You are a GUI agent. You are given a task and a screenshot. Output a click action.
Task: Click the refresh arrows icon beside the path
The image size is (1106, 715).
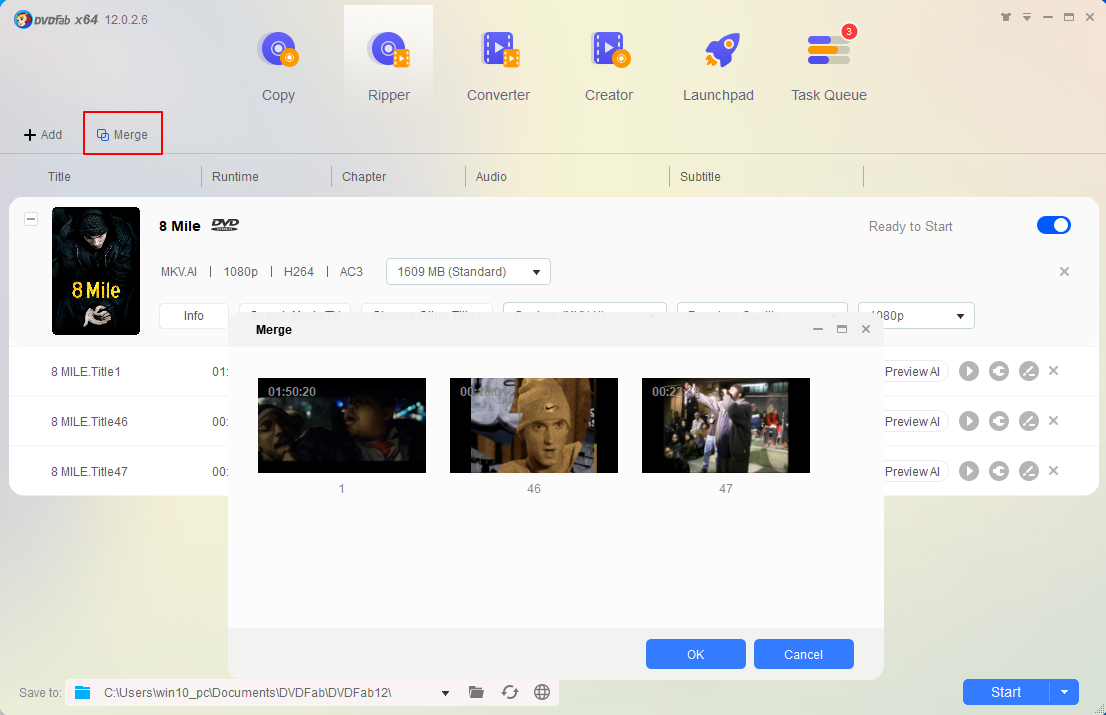coord(510,692)
